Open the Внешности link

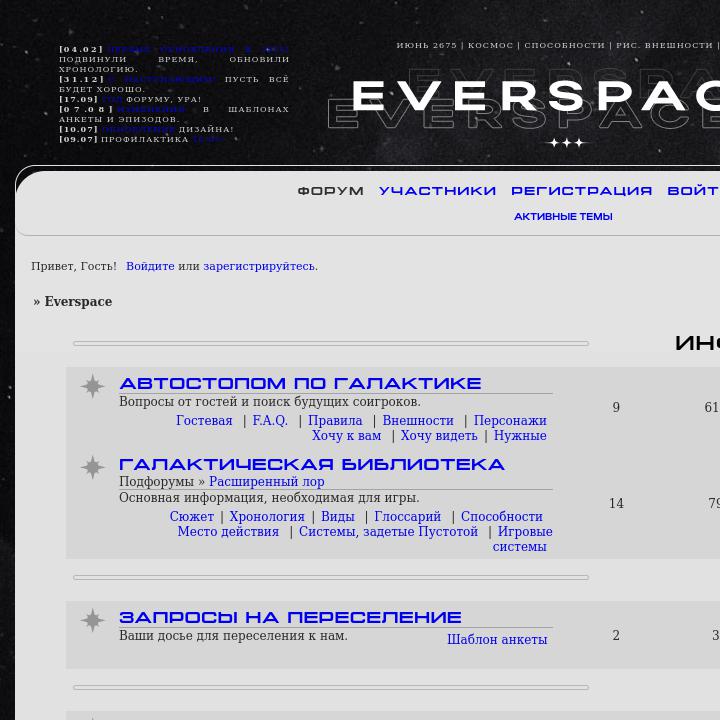click(418, 420)
